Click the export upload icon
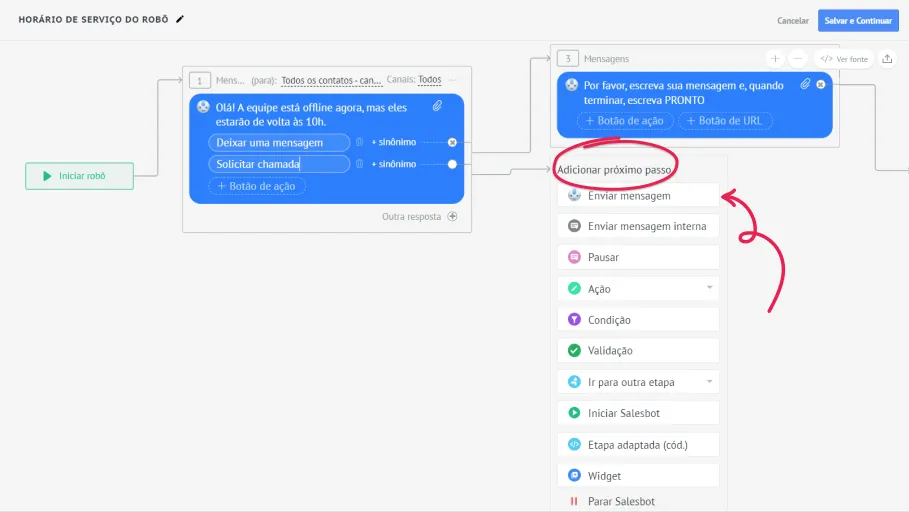The image size is (909, 512). pyautogui.click(x=887, y=59)
